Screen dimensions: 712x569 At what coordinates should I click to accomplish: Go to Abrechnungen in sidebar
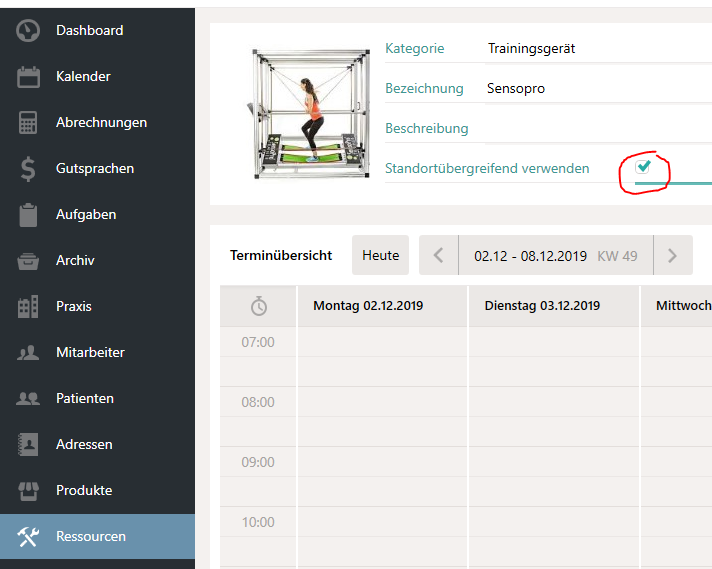pyautogui.click(x=101, y=123)
